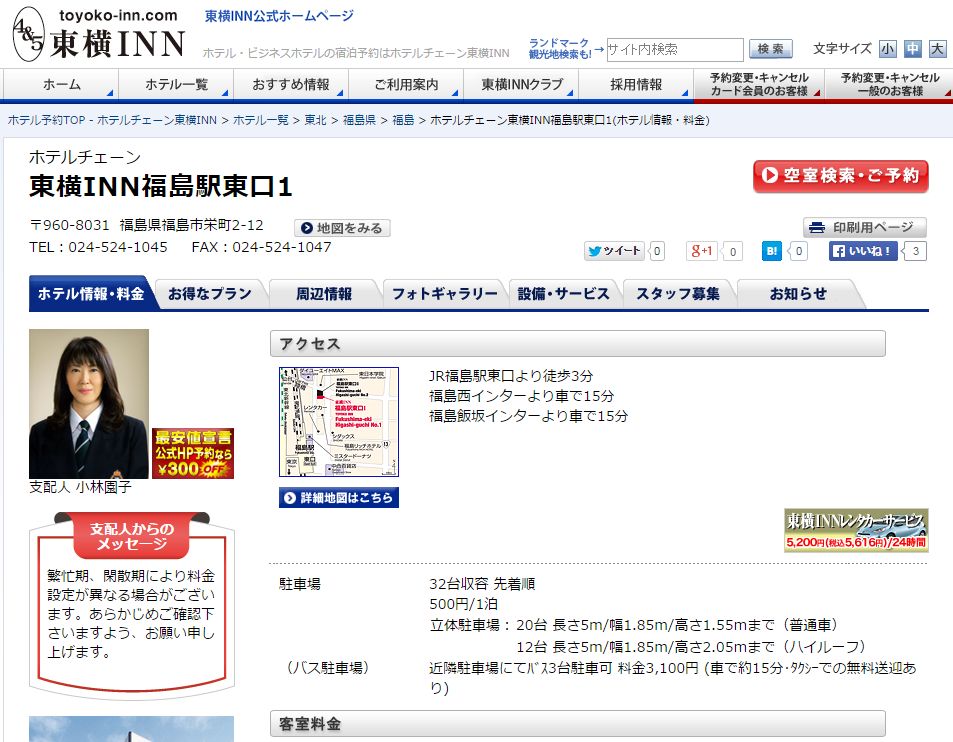Switch to the 設備・サービス tab
This screenshot has height=742, width=953.
tap(563, 294)
